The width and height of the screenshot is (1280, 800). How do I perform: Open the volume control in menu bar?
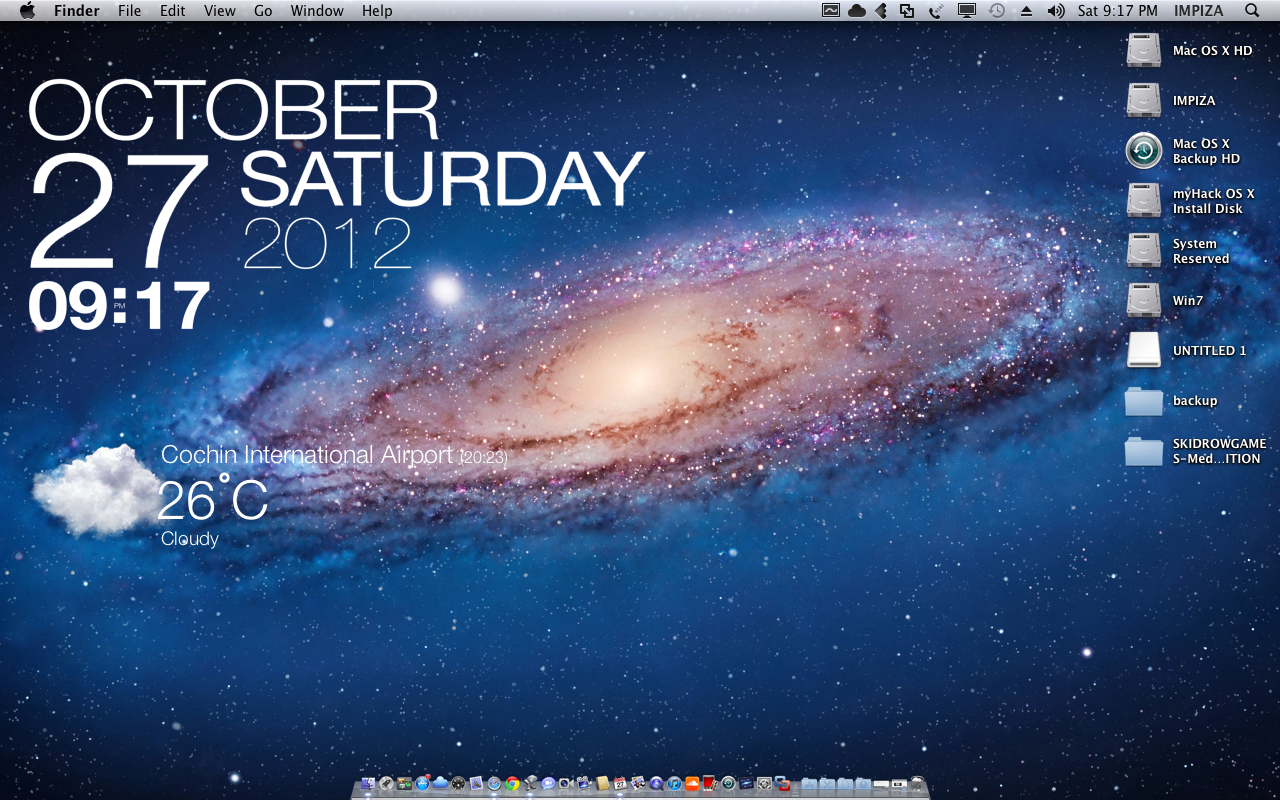click(x=1056, y=11)
